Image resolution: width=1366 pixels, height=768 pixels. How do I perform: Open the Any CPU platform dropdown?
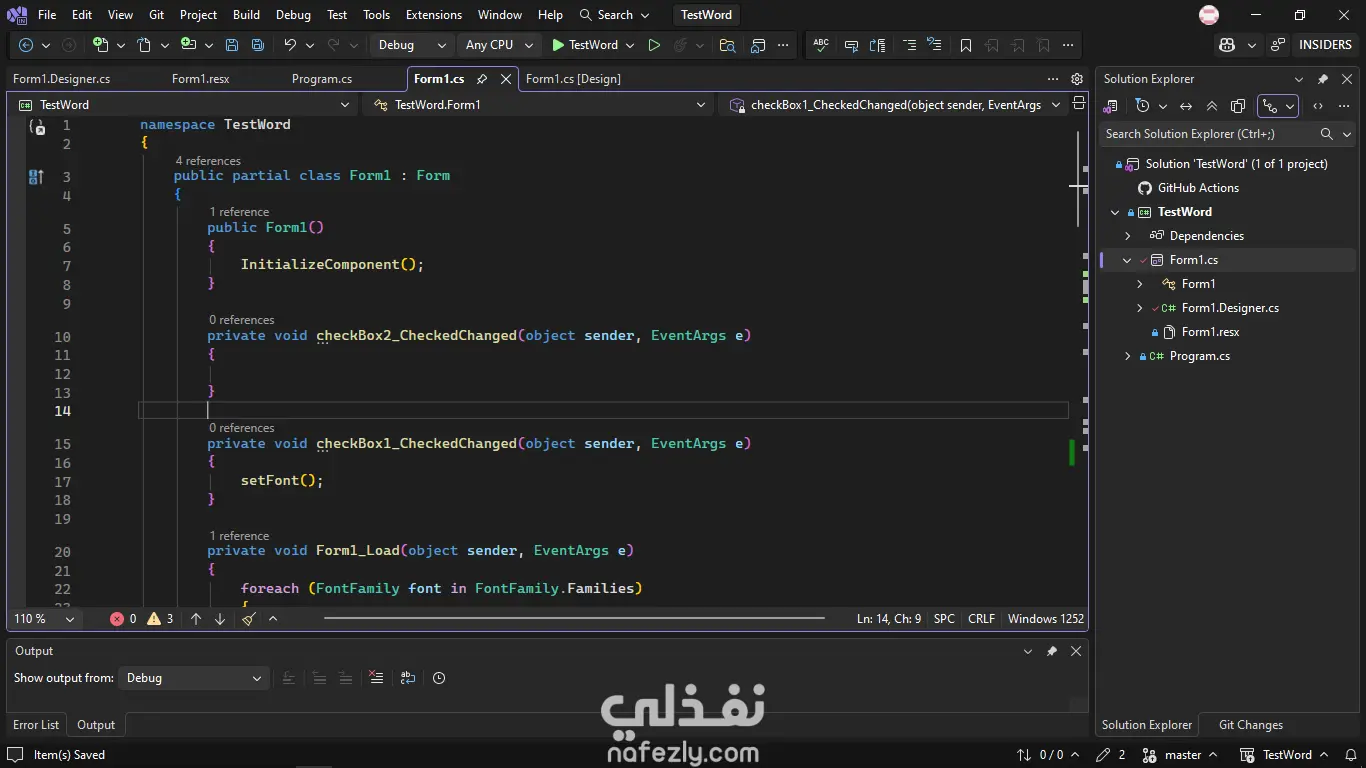coord(499,45)
